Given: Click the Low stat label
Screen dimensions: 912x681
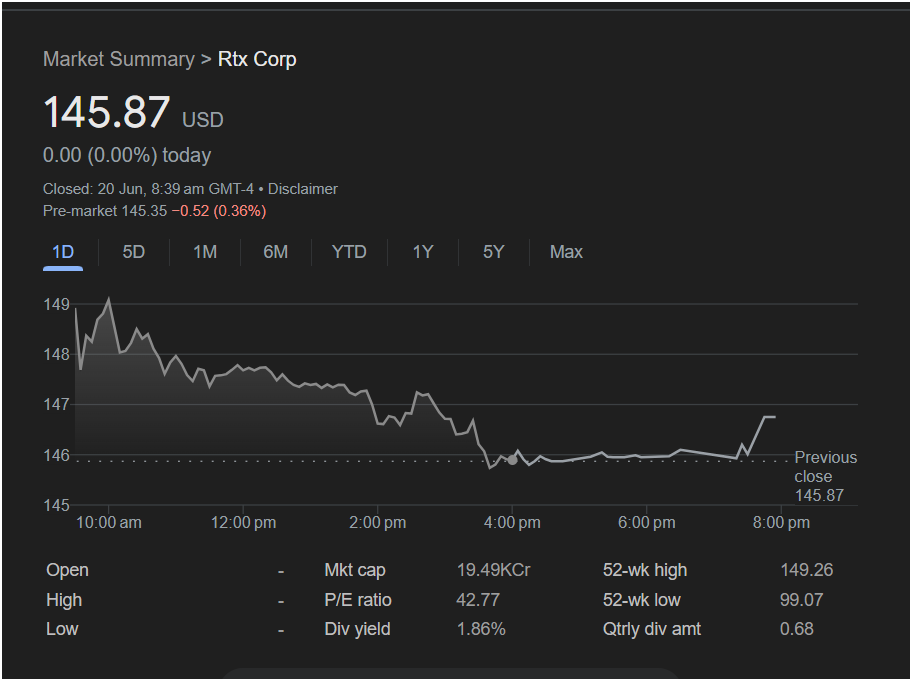Looking at the screenshot, I should (62, 629).
